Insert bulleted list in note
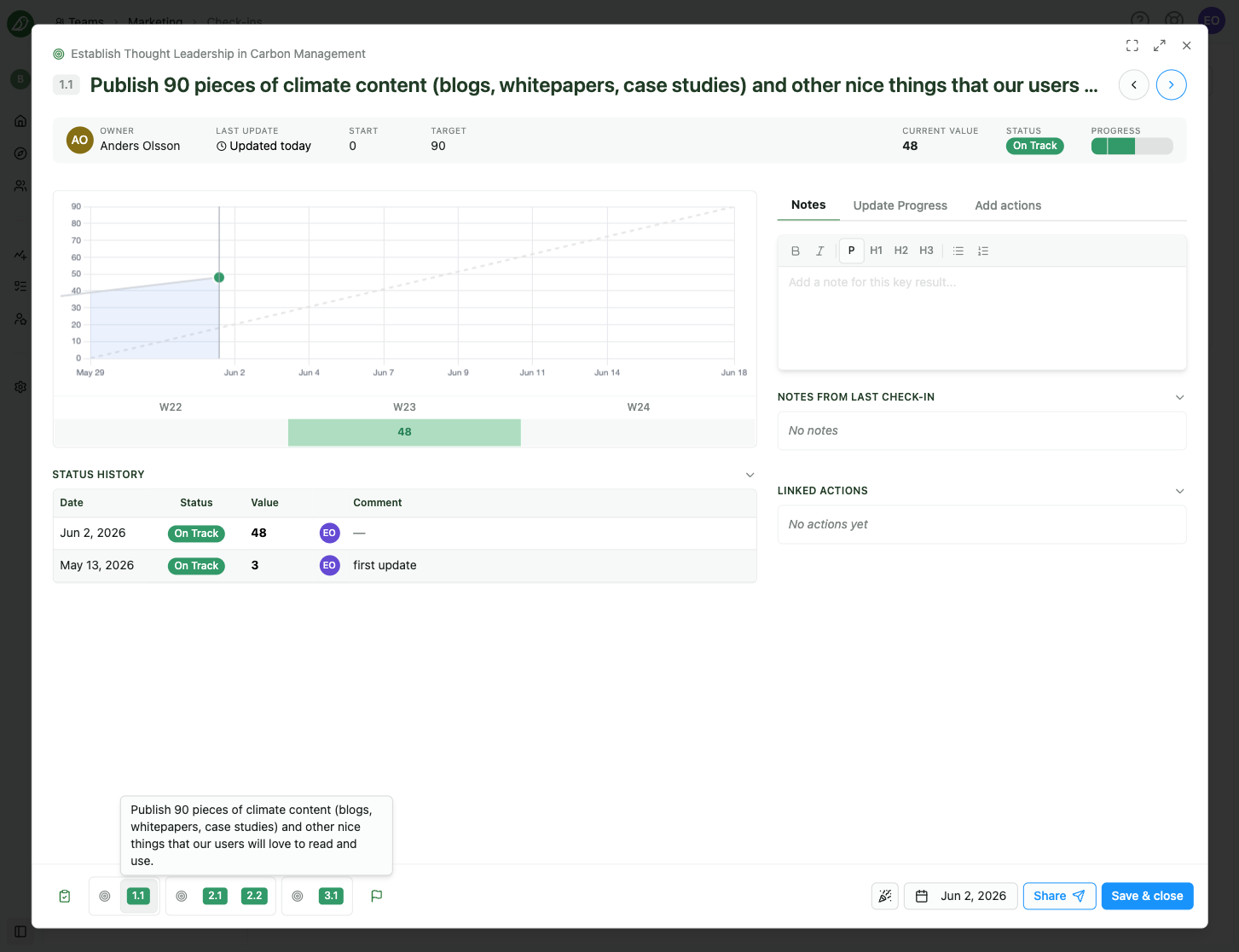The height and width of the screenshot is (952, 1239). click(958, 251)
